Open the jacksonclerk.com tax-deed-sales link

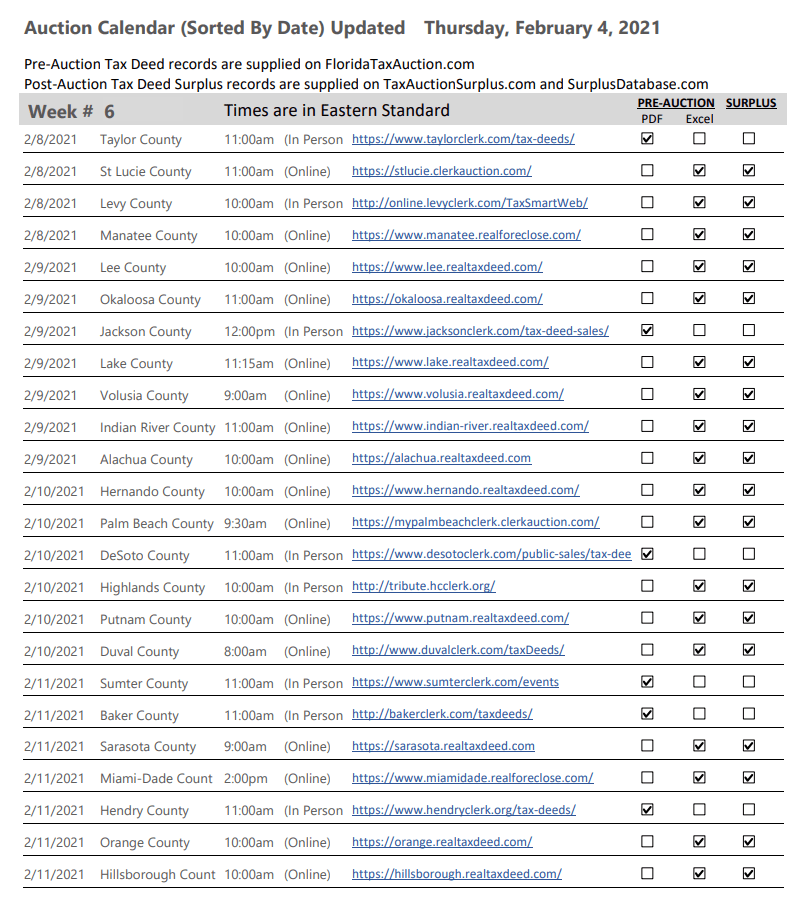tap(480, 331)
